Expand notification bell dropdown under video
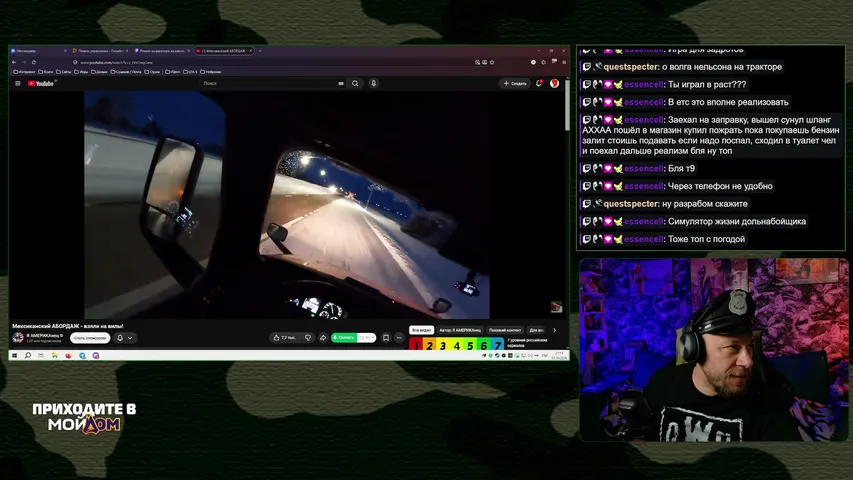 coord(130,338)
